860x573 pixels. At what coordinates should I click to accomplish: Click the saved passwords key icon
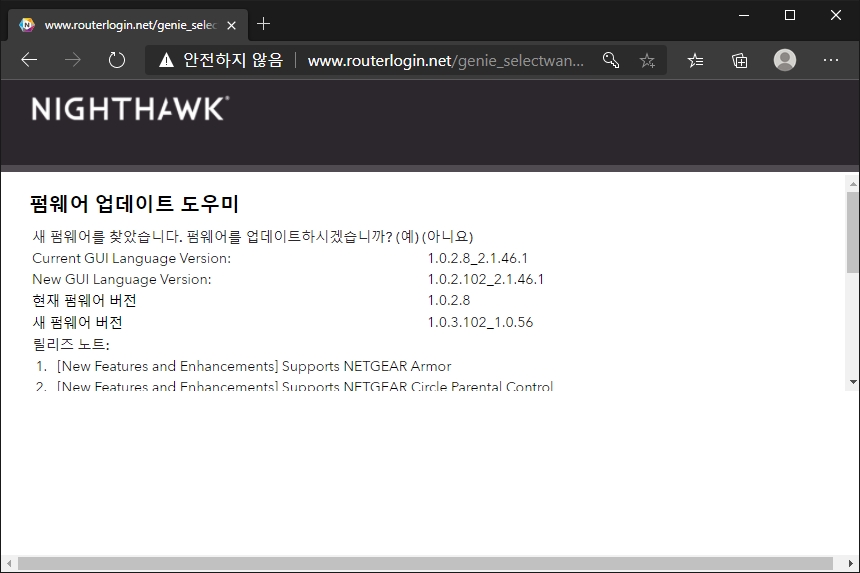611,60
